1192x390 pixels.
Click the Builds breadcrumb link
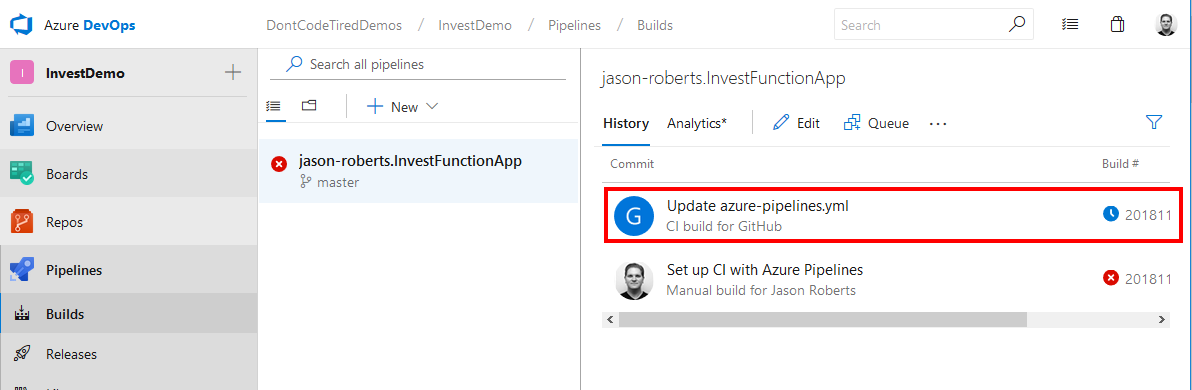[655, 25]
